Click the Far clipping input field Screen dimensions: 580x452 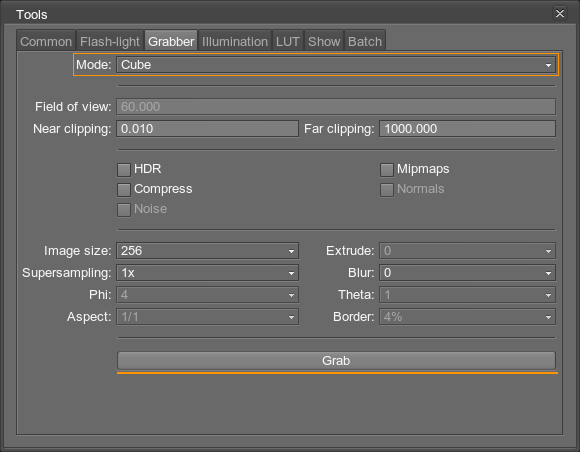[467, 129]
